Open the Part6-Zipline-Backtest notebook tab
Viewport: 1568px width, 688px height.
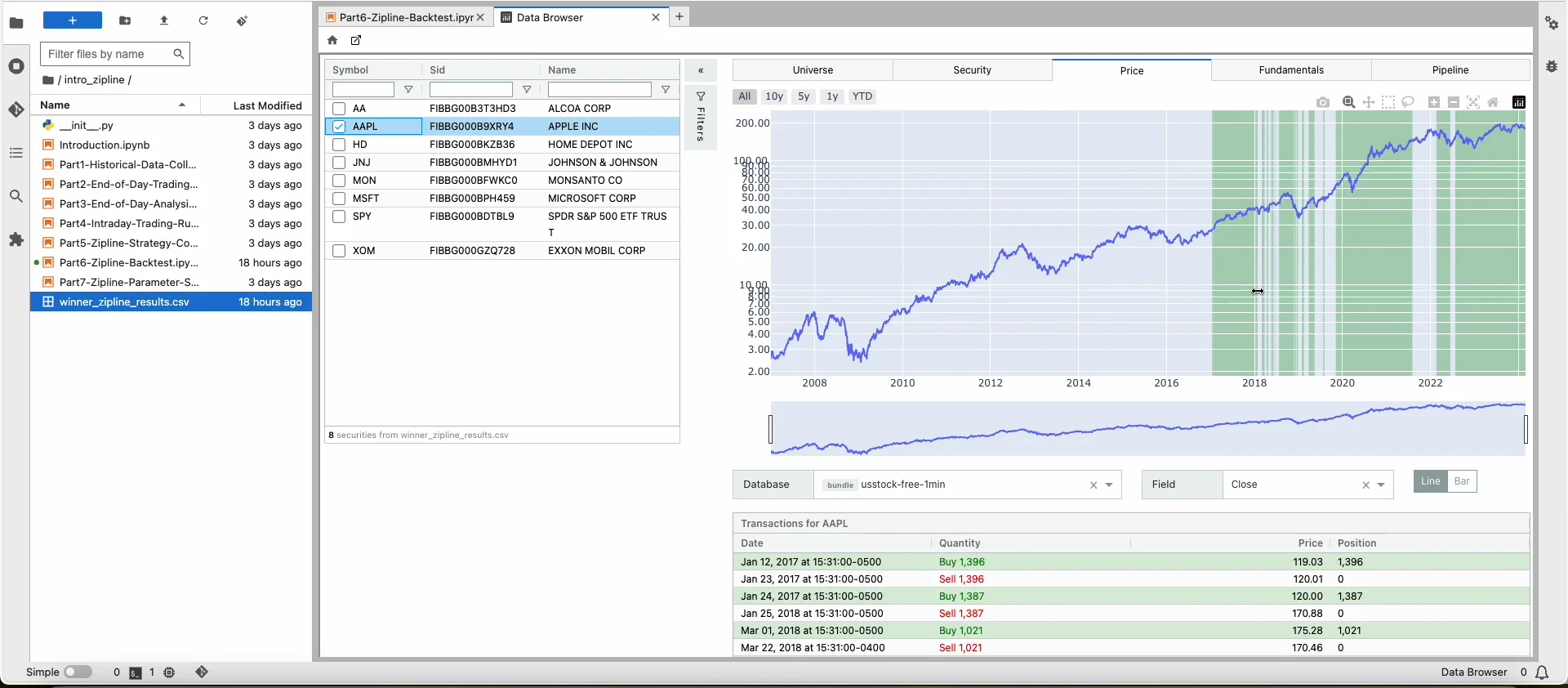click(400, 17)
